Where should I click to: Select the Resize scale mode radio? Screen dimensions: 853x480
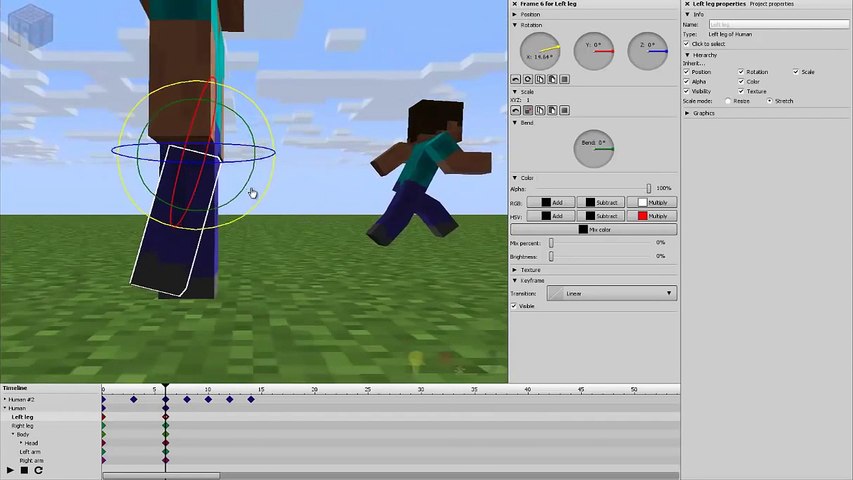coord(728,101)
